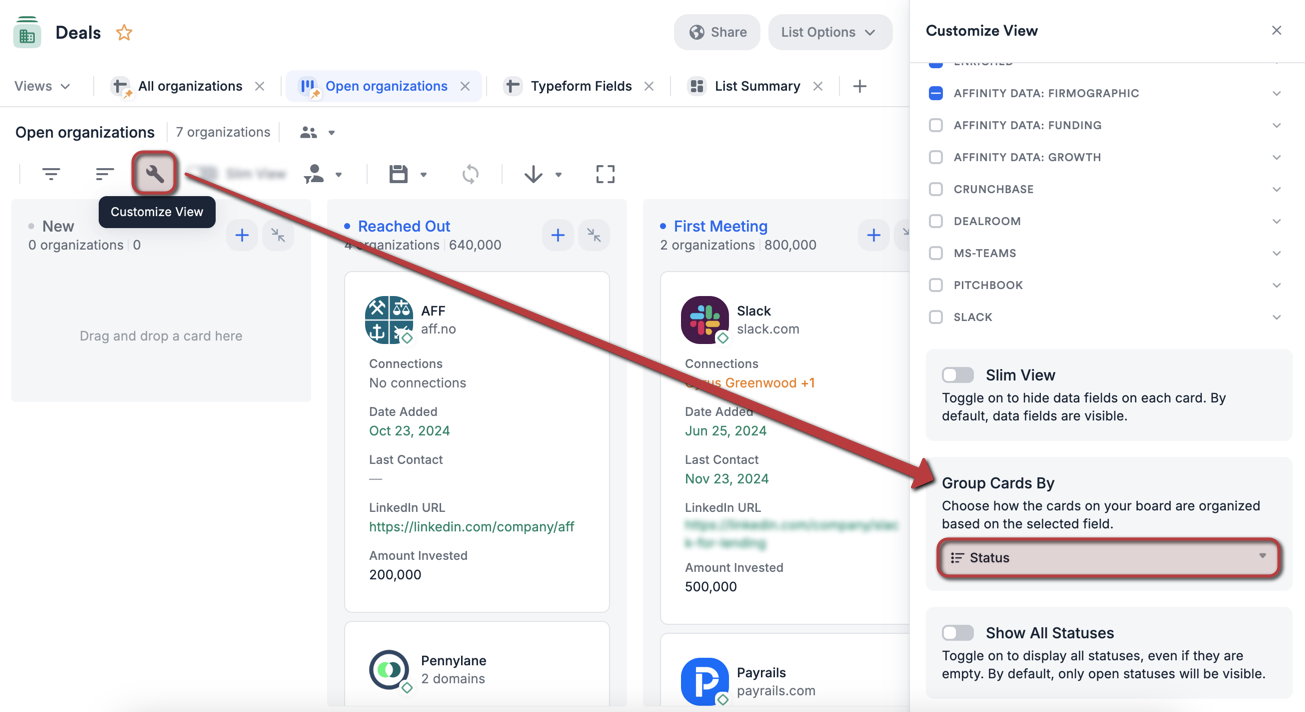This screenshot has height=712, width=1305.
Task: Expand the AFFINITY DATA: FUNDING section chevron
Action: pos(1276,125)
